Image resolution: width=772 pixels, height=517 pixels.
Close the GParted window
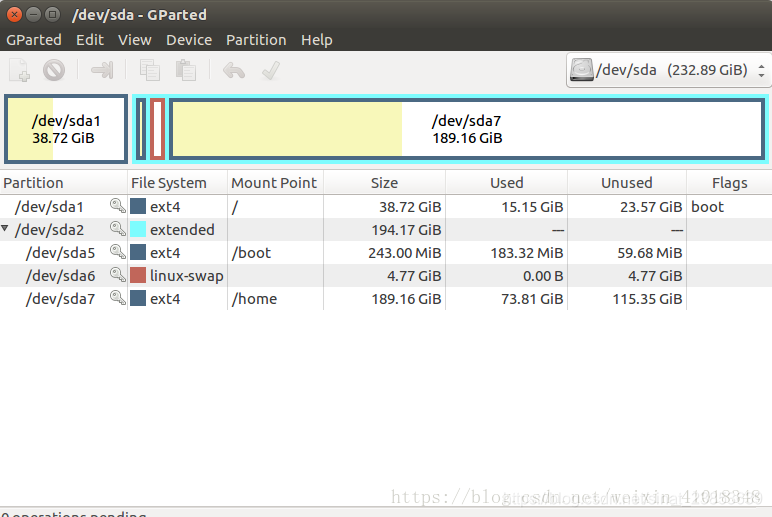(x=14, y=14)
